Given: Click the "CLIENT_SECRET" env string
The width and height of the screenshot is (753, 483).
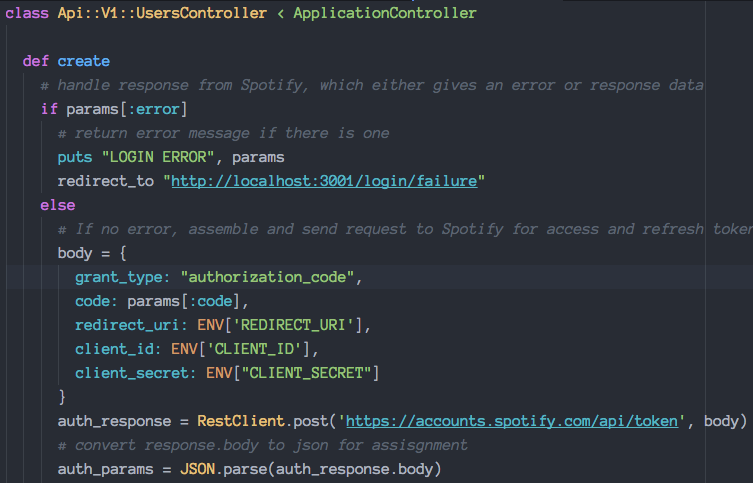Looking at the screenshot, I should tap(306, 374).
